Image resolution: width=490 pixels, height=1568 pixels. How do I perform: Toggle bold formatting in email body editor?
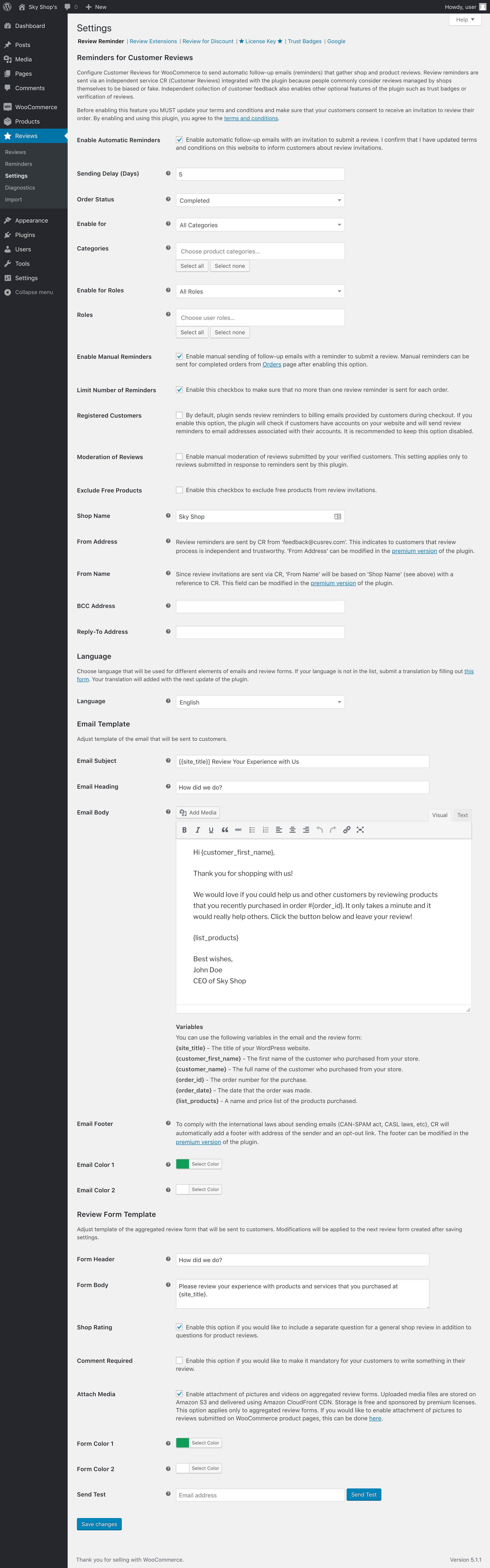184,830
